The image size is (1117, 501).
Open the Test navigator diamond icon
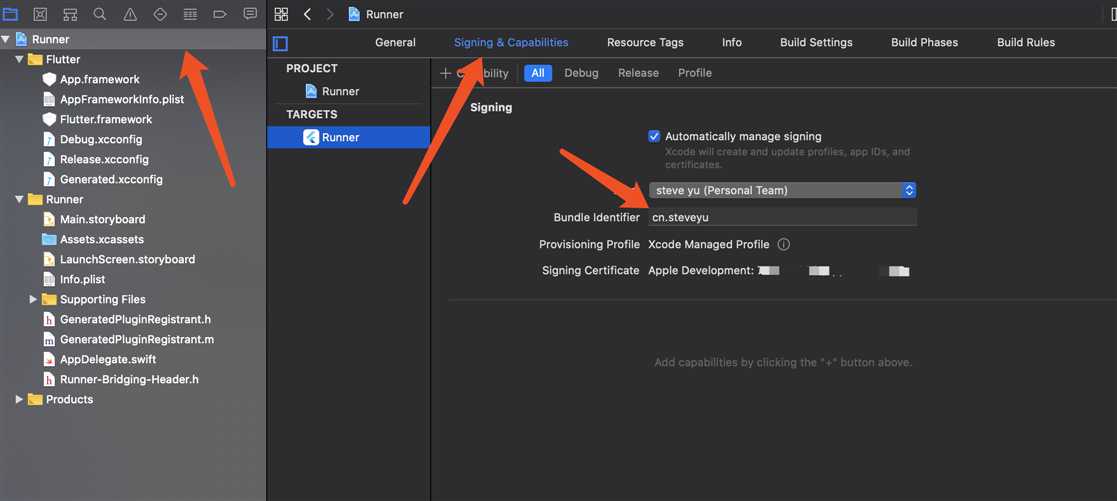point(160,14)
